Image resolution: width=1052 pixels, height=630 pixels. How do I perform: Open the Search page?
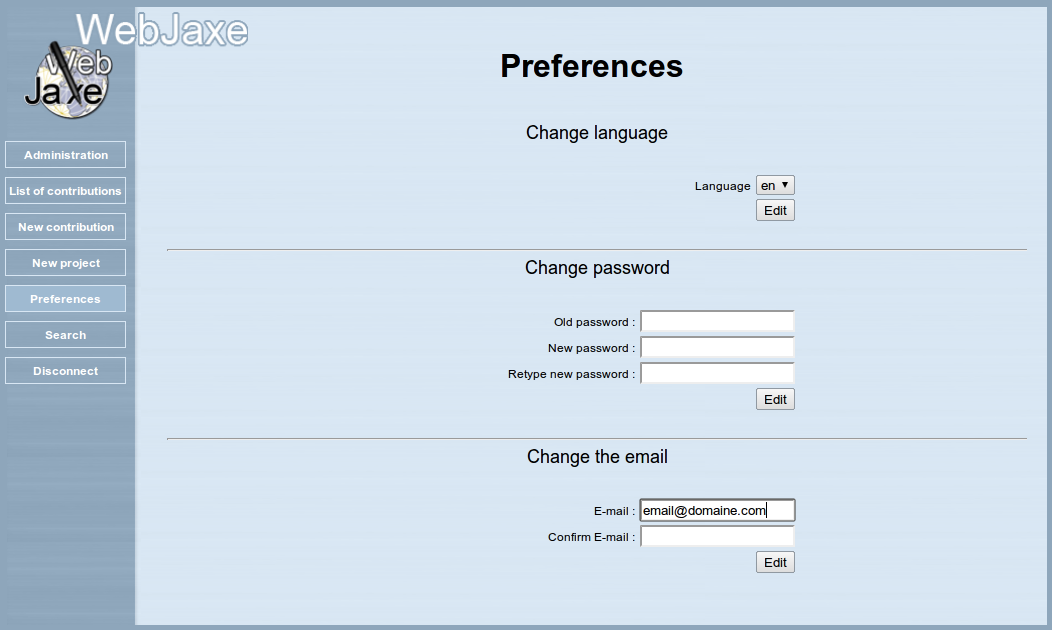(65, 334)
